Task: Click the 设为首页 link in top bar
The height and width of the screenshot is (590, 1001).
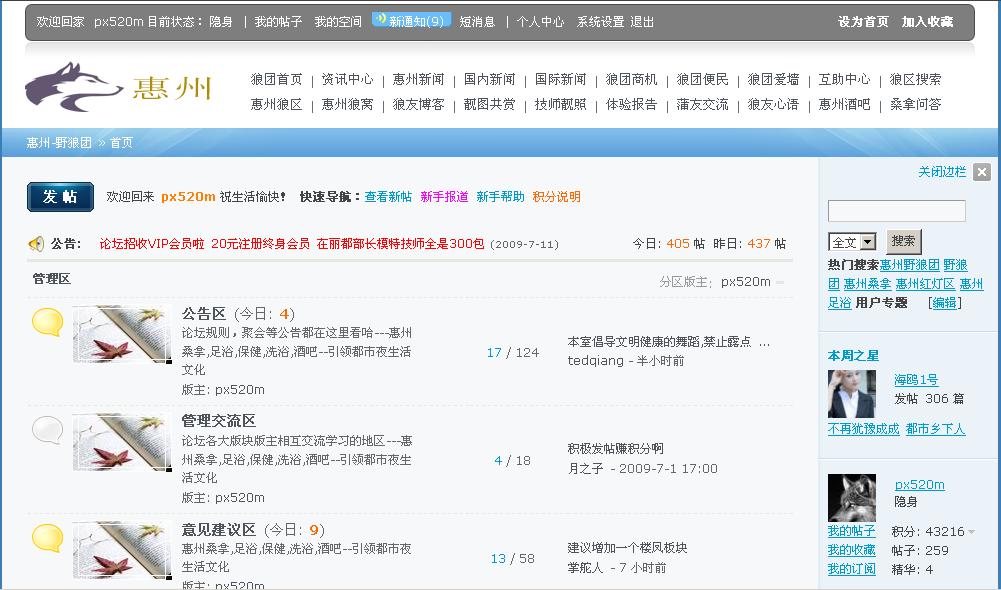Action: [x=863, y=21]
